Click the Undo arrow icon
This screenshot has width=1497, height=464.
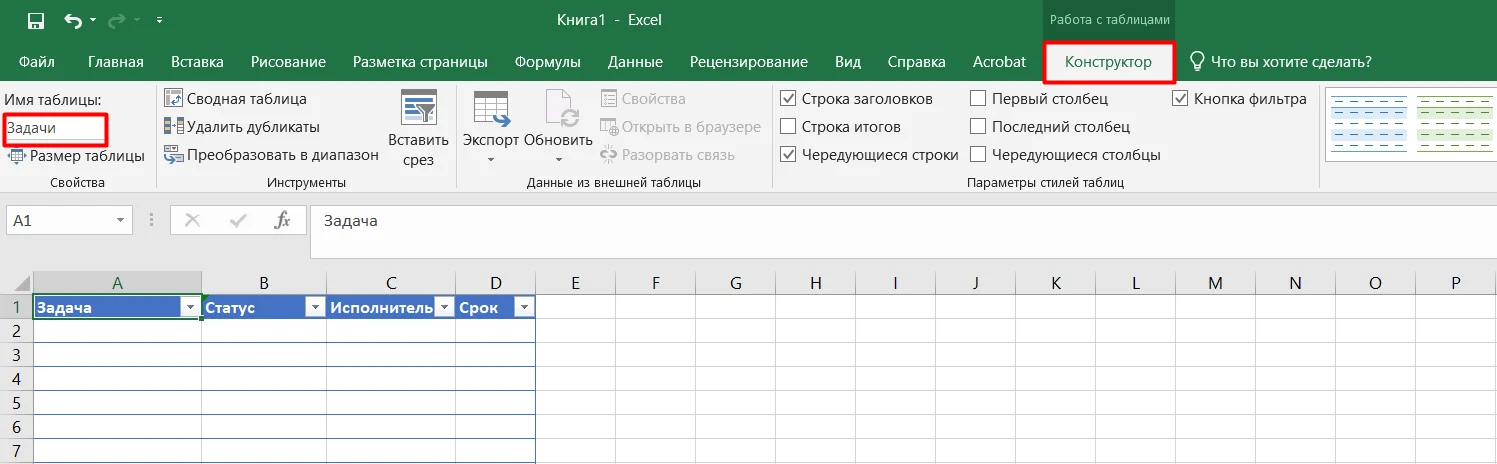[73, 20]
